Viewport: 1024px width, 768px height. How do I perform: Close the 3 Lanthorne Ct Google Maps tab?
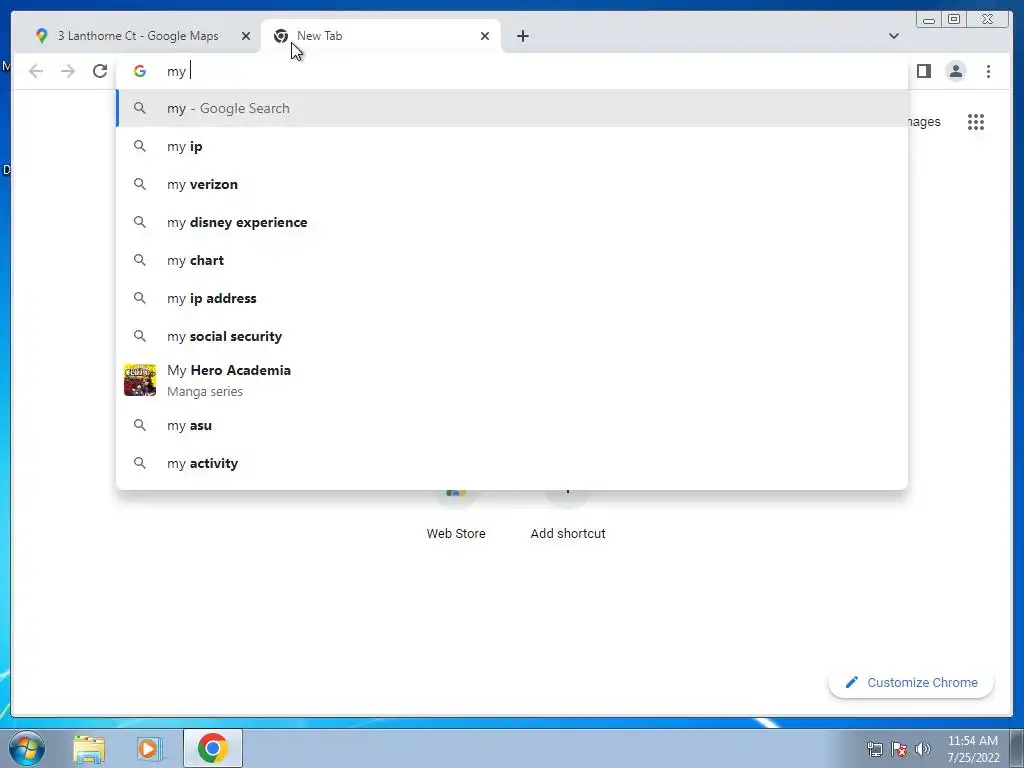246,36
